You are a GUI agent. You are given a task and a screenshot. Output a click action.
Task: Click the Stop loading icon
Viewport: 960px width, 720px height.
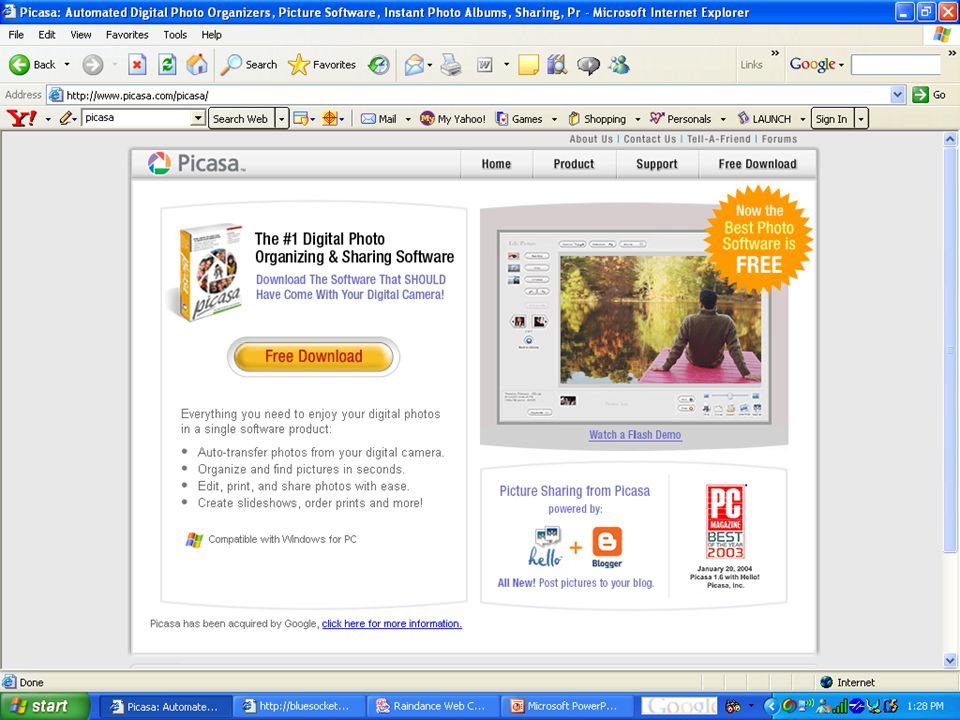137,64
